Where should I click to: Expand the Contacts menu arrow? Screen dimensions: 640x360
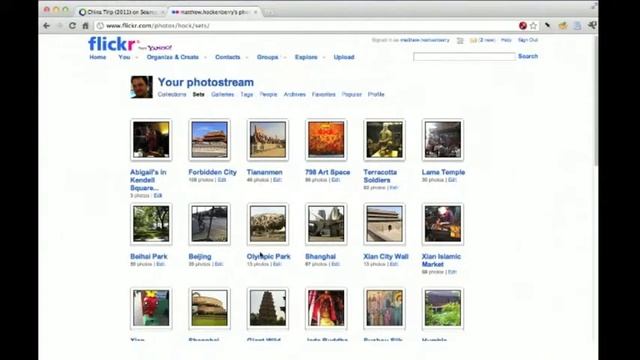247,58
